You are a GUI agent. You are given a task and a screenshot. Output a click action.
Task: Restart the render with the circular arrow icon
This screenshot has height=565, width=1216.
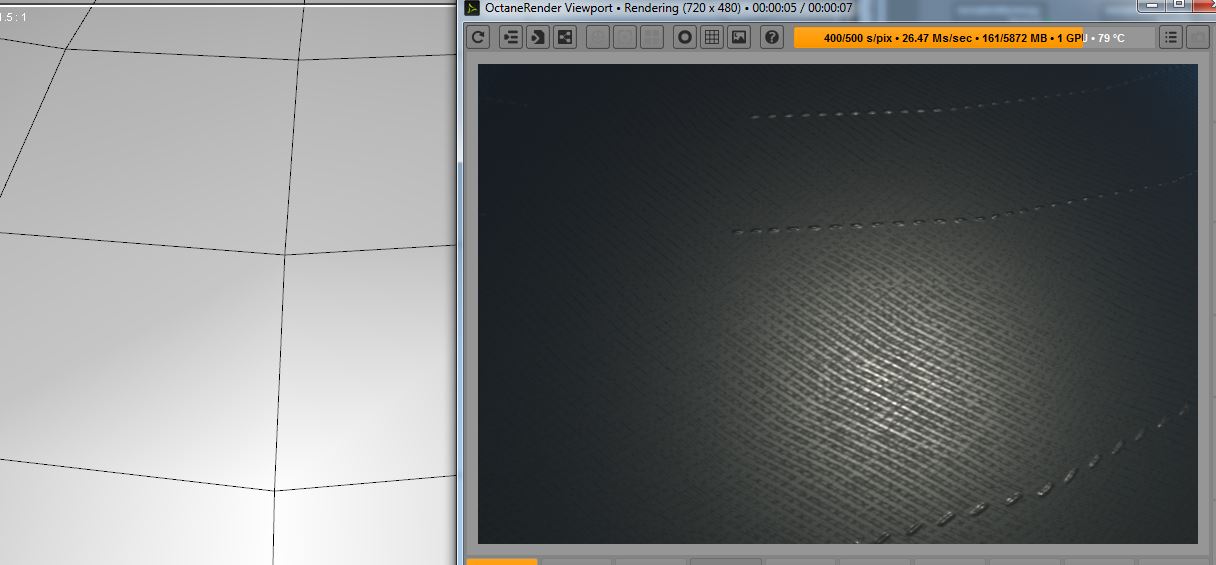point(479,37)
